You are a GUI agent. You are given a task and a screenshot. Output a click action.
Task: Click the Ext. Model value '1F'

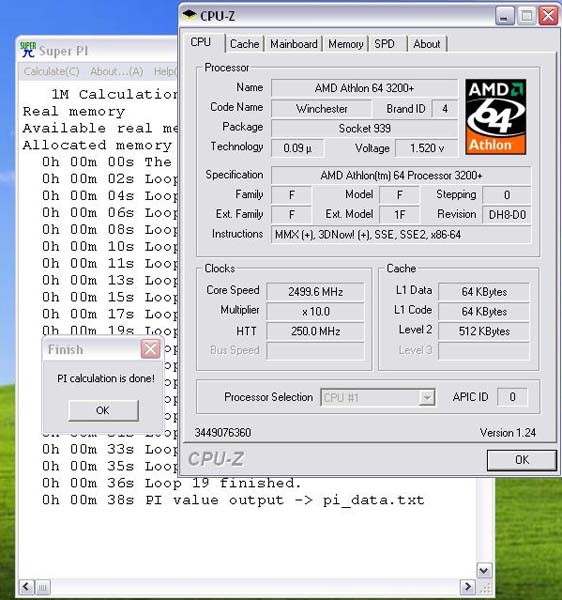(x=399, y=215)
